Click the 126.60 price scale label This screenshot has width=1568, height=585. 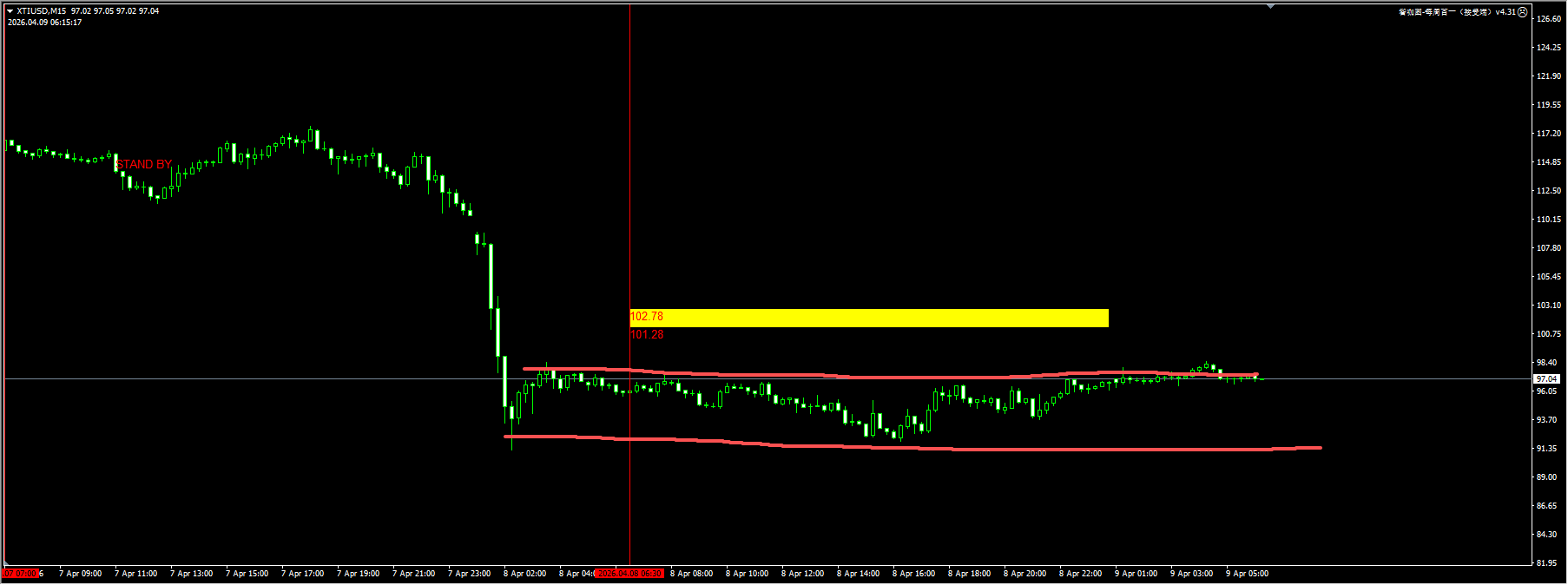pos(1548,19)
